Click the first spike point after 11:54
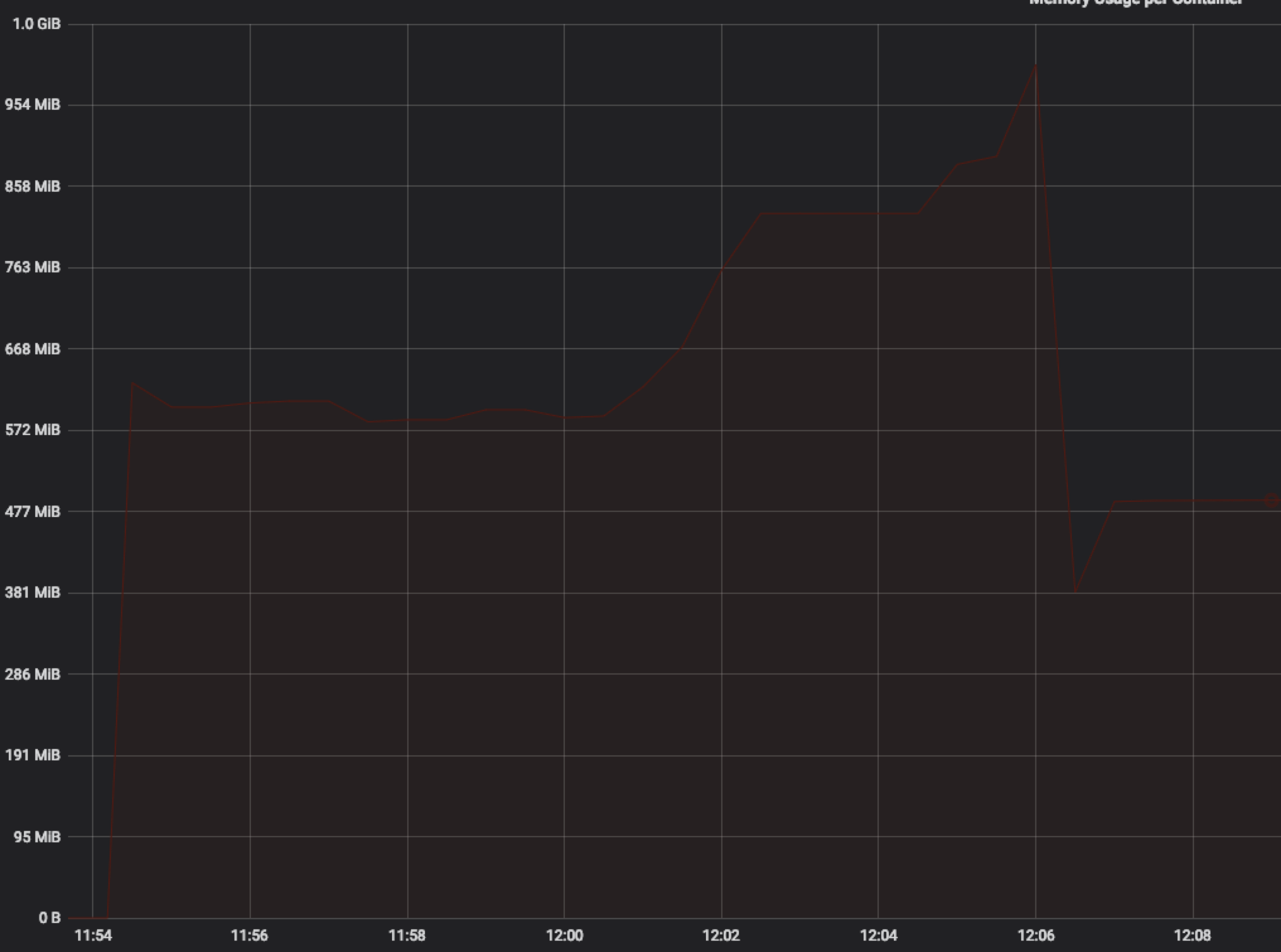Viewport: 1281px width, 952px height. [132, 383]
